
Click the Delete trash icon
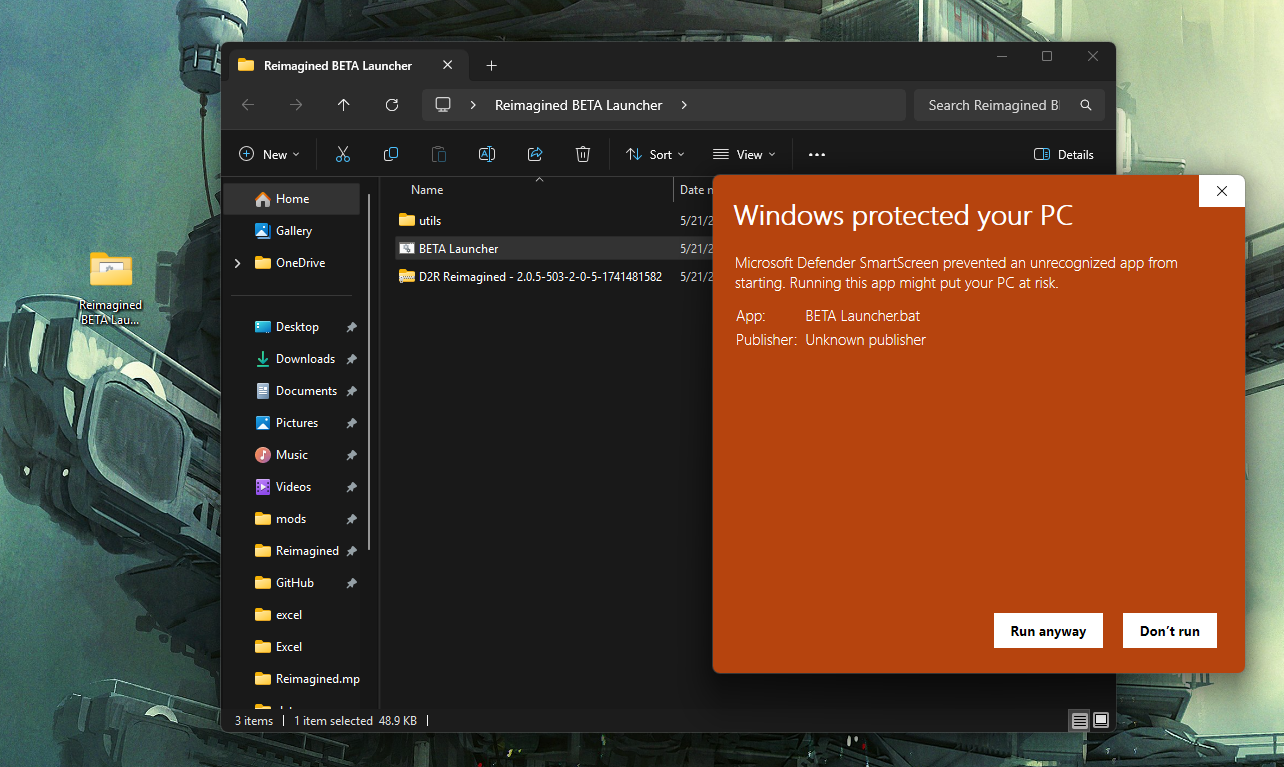(x=583, y=154)
